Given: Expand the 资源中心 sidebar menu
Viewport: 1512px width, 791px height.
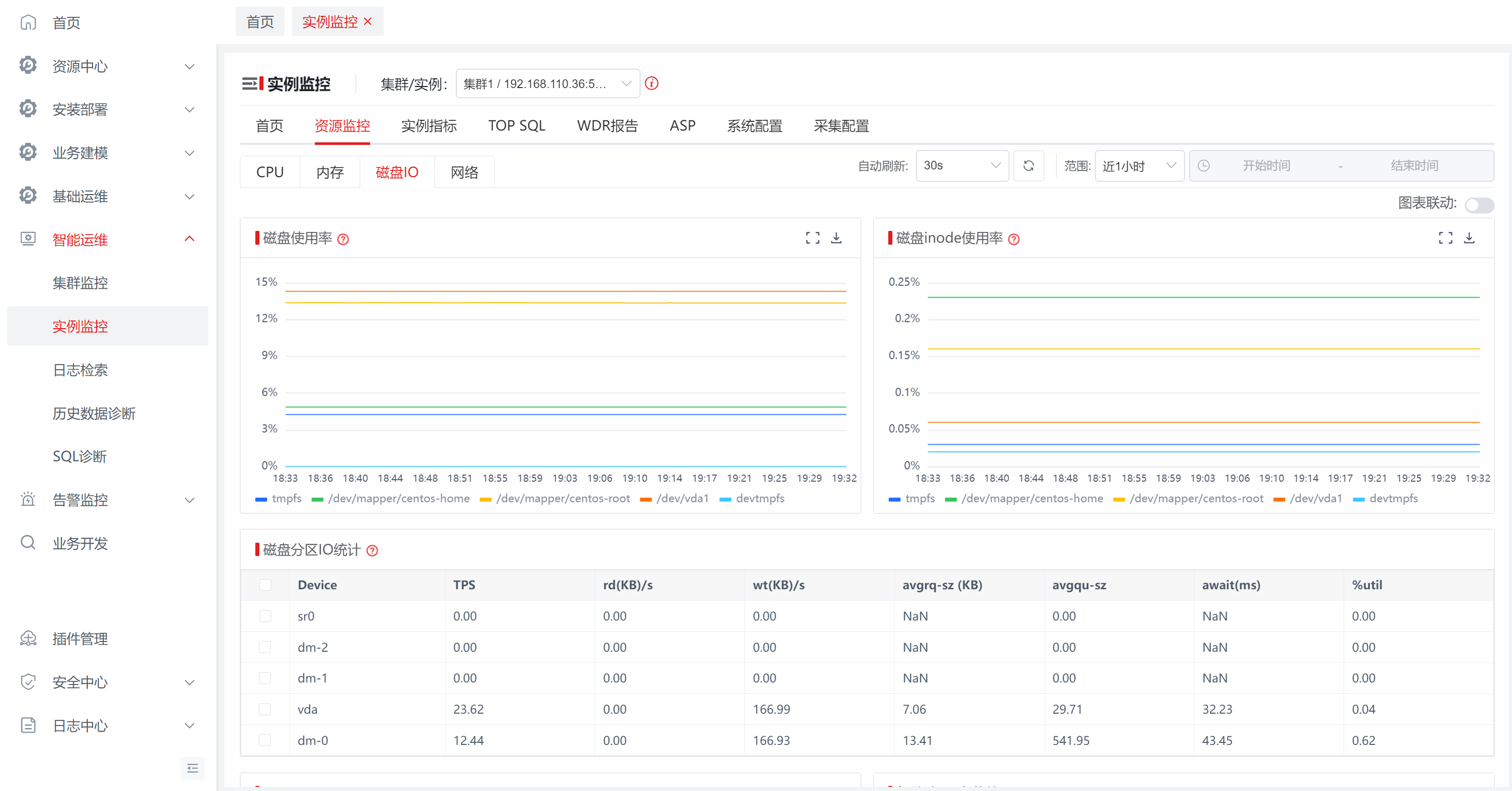Looking at the screenshot, I should 107,67.
